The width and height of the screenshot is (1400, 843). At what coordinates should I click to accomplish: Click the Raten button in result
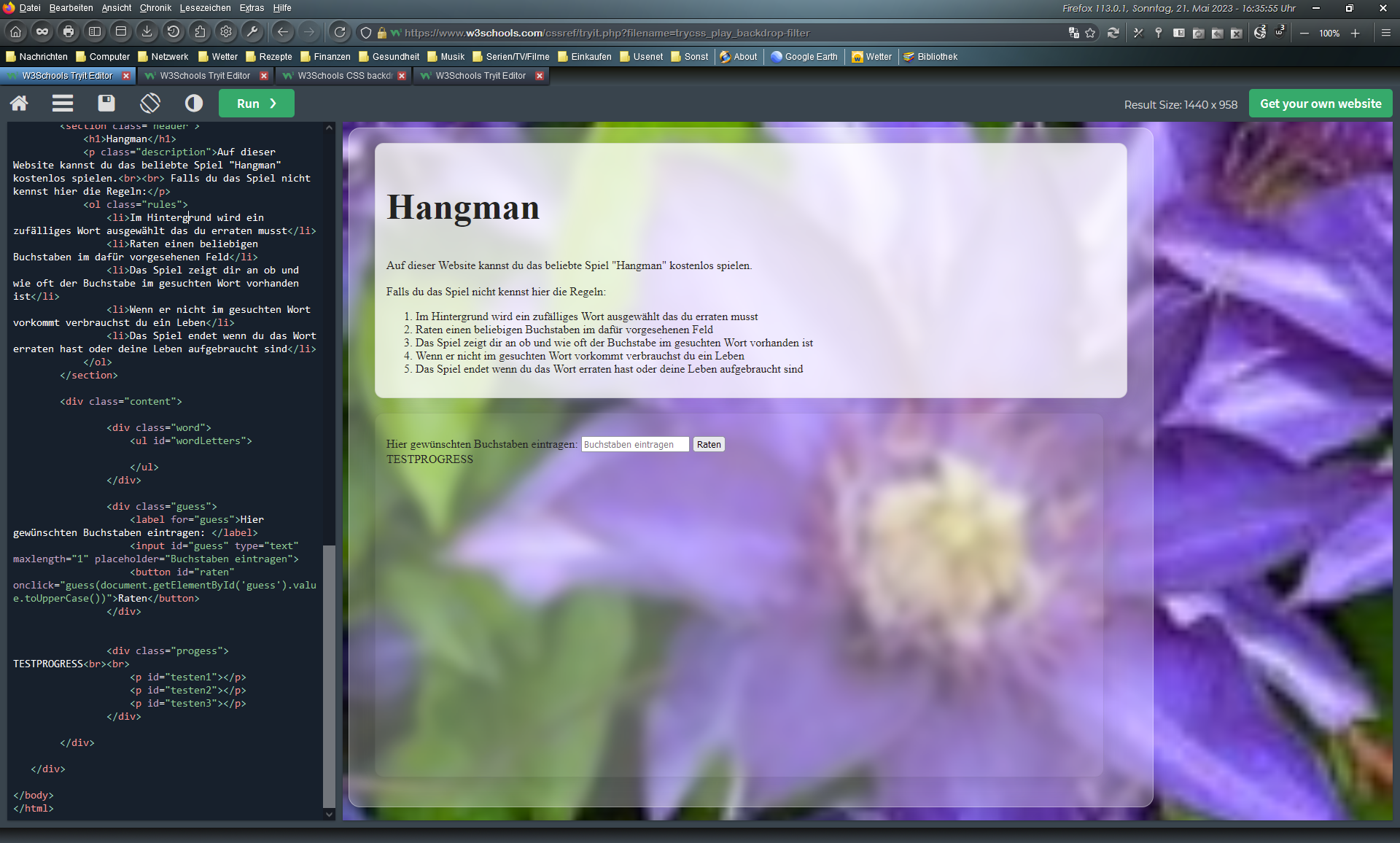(708, 444)
